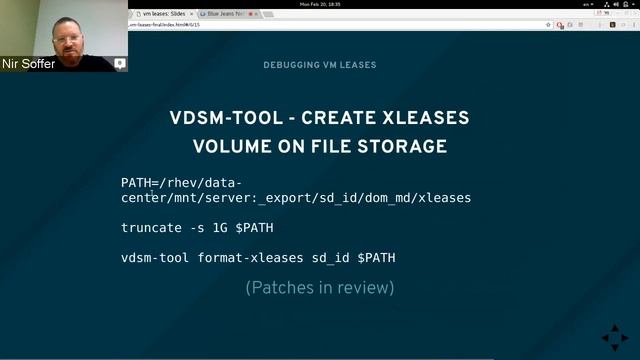Click the '(Patches in review)' text
This screenshot has height=360, width=640.
(x=320, y=288)
